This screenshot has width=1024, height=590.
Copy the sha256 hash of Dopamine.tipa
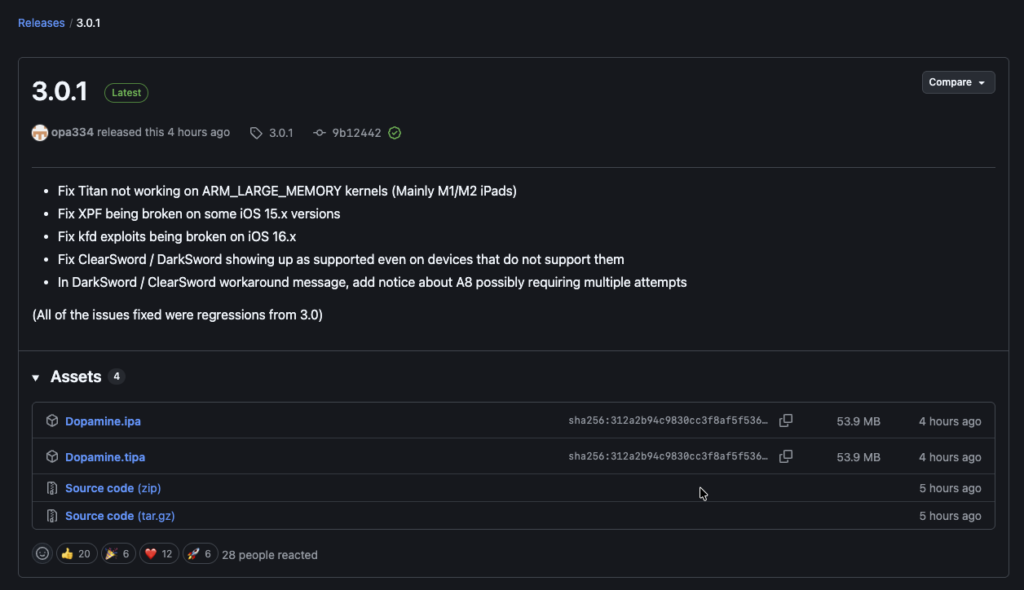[x=786, y=457]
